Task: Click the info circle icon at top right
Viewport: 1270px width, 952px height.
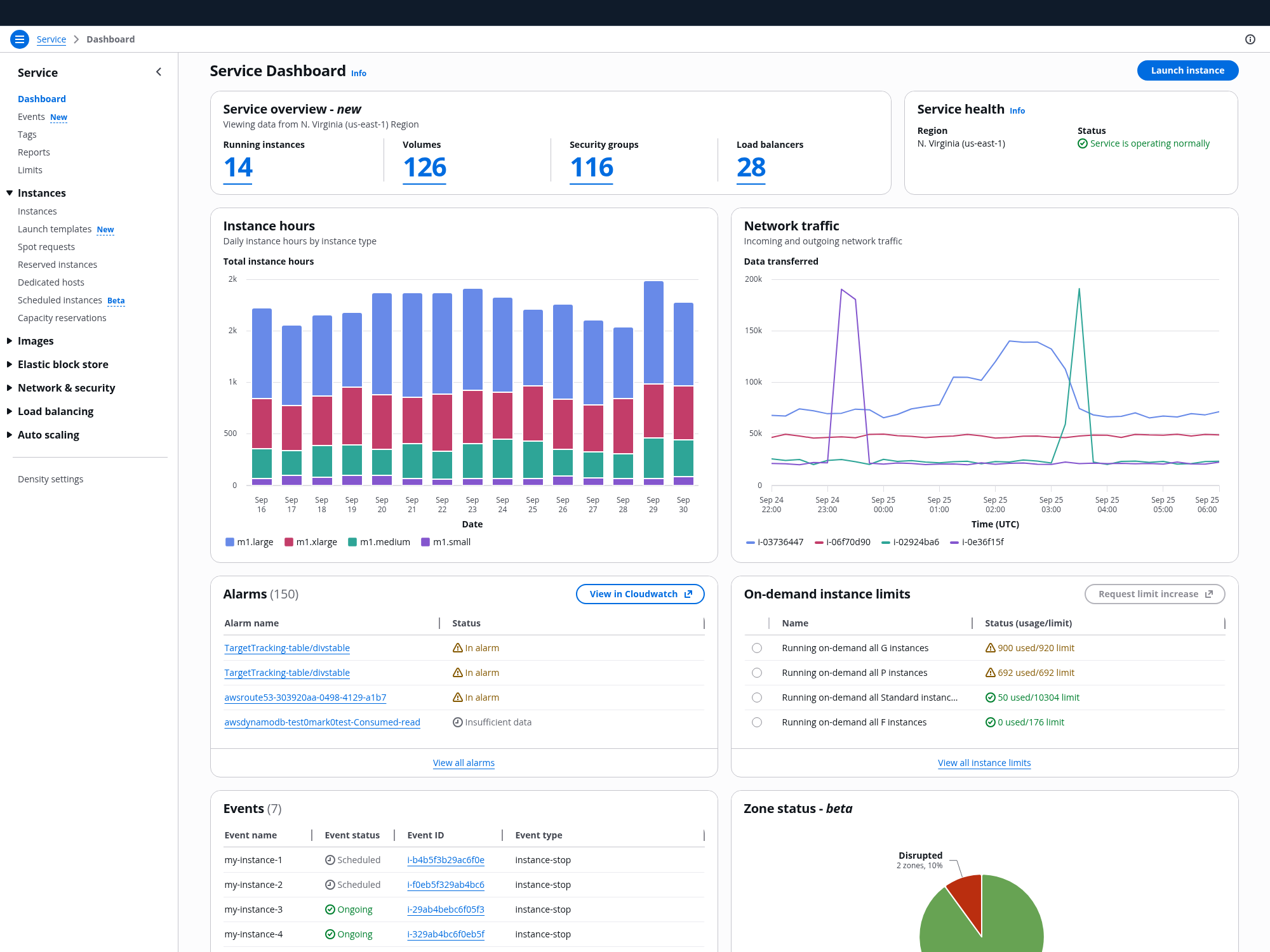Action: coord(1250,39)
